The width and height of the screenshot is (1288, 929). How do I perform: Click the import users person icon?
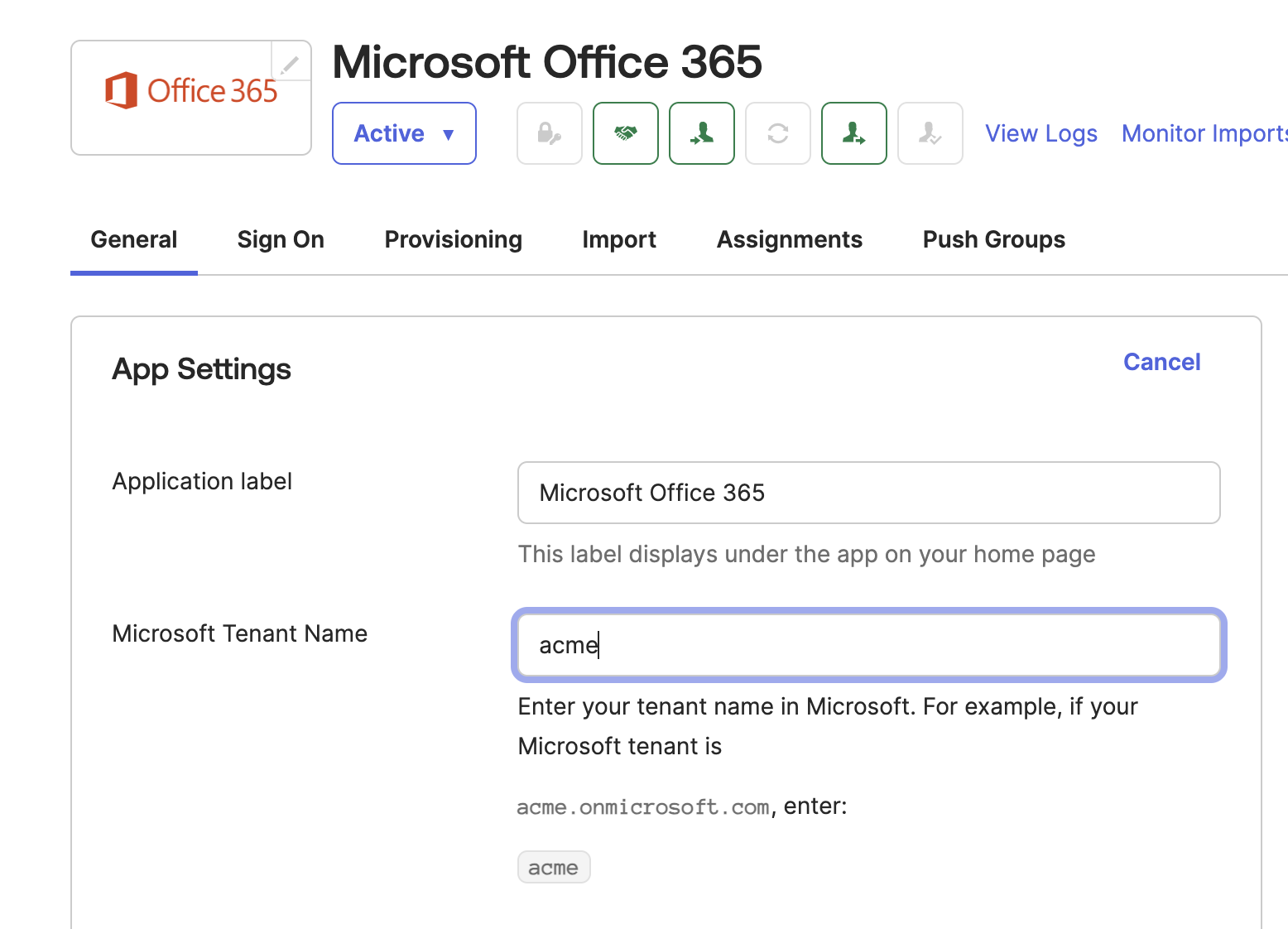click(702, 133)
